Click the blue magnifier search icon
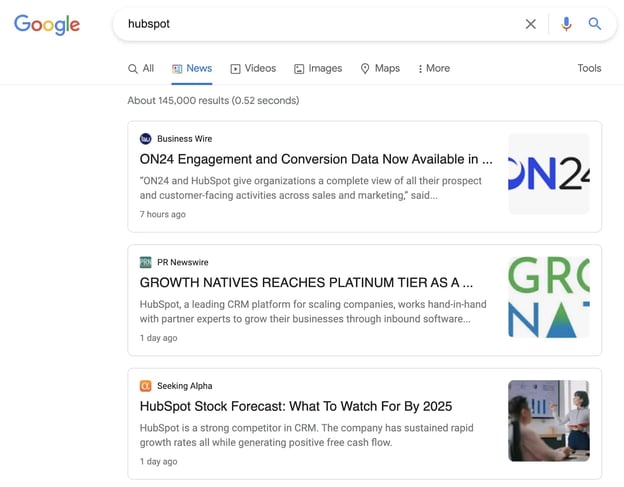 [595, 24]
